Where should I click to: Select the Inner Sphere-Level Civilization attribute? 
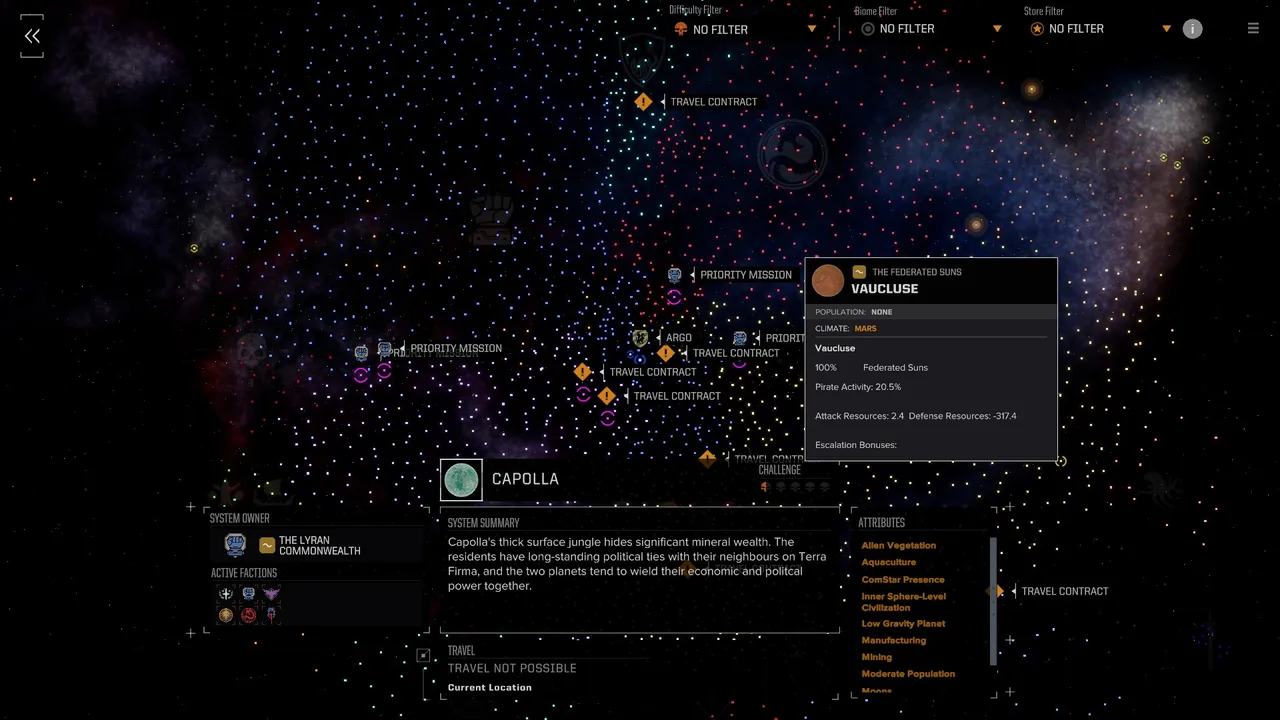tap(904, 602)
